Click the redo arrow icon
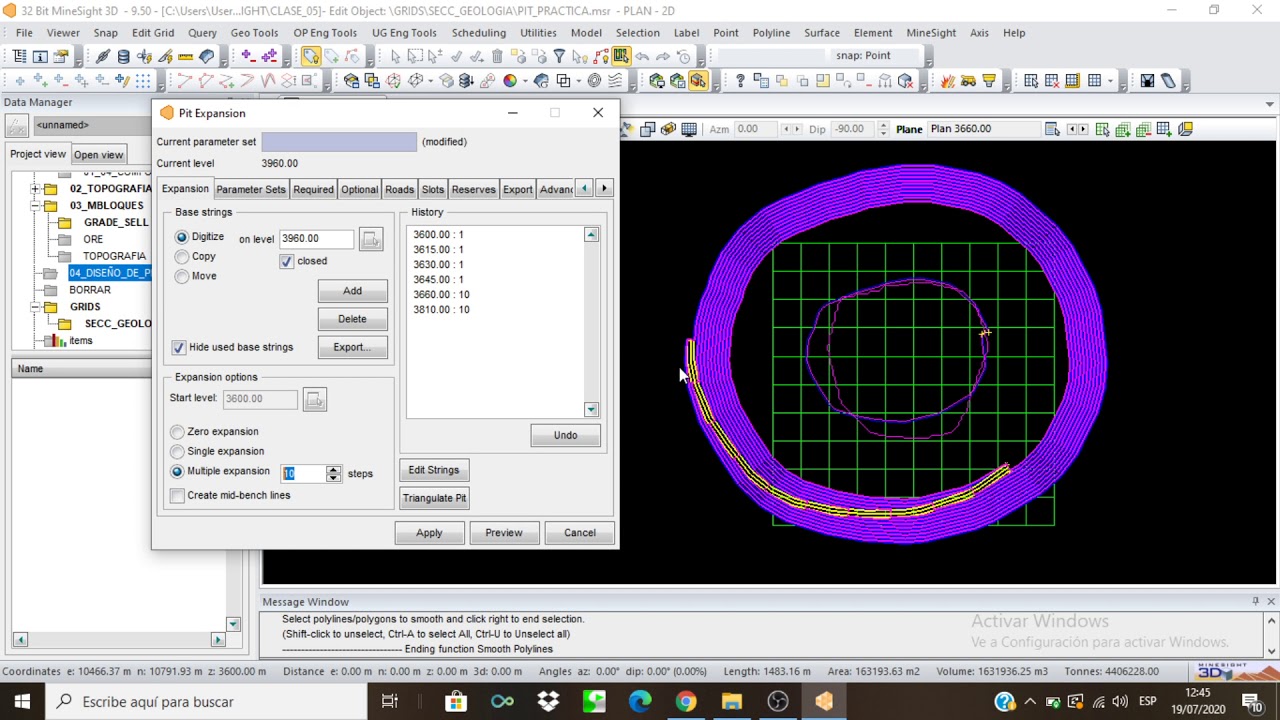 (x=662, y=56)
